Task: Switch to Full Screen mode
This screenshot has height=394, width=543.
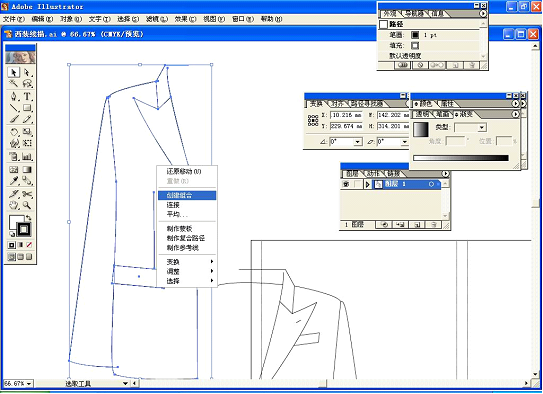Action: coord(29,257)
